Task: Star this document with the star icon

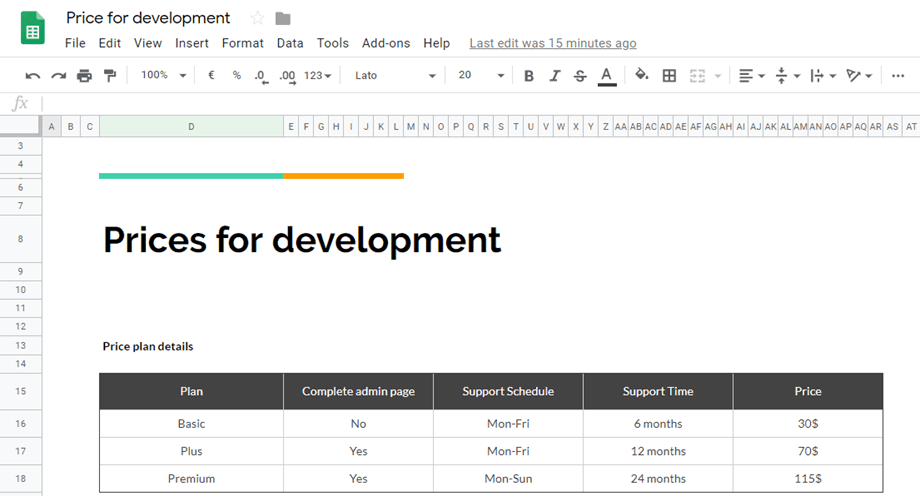Action: coord(257,18)
